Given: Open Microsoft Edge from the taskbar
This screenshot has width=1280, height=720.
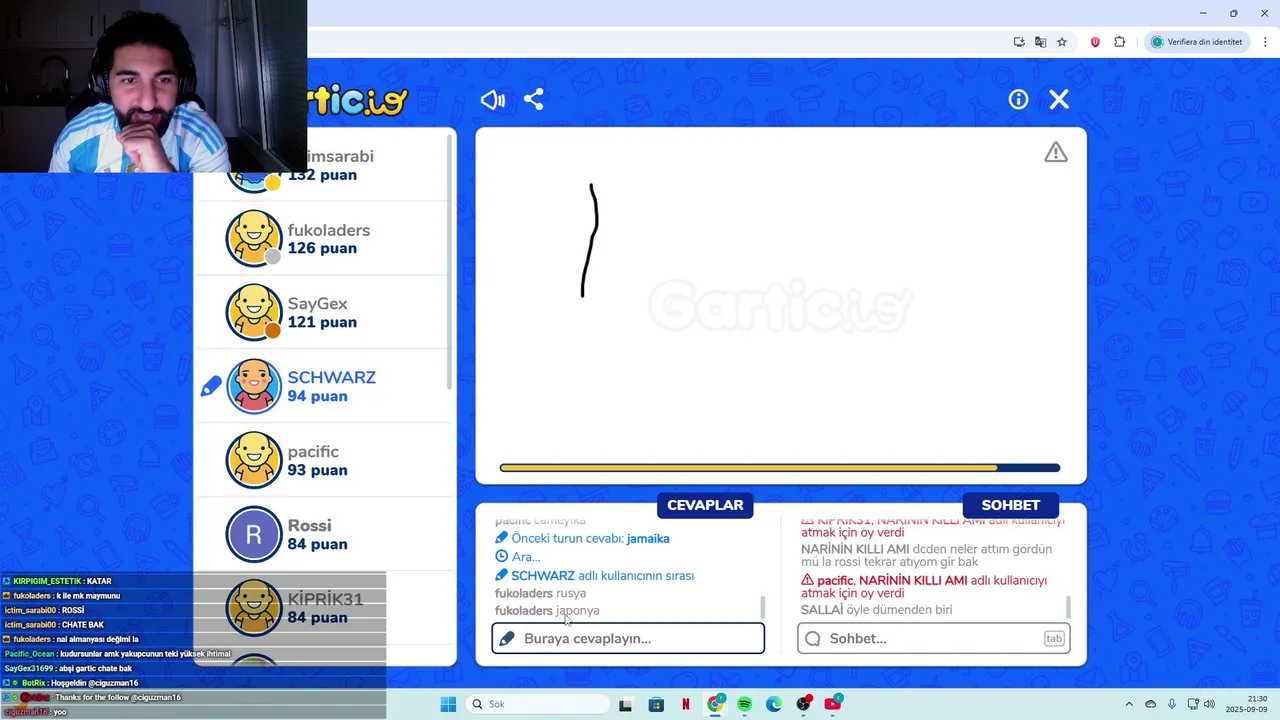Looking at the screenshot, I should point(774,704).
